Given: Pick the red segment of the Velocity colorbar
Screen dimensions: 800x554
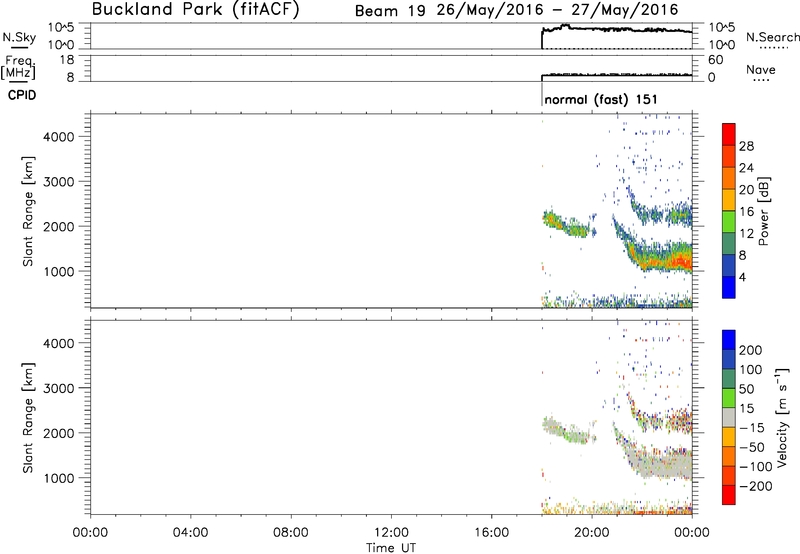Looking at the screenshot, I should [x=729, y=495].
